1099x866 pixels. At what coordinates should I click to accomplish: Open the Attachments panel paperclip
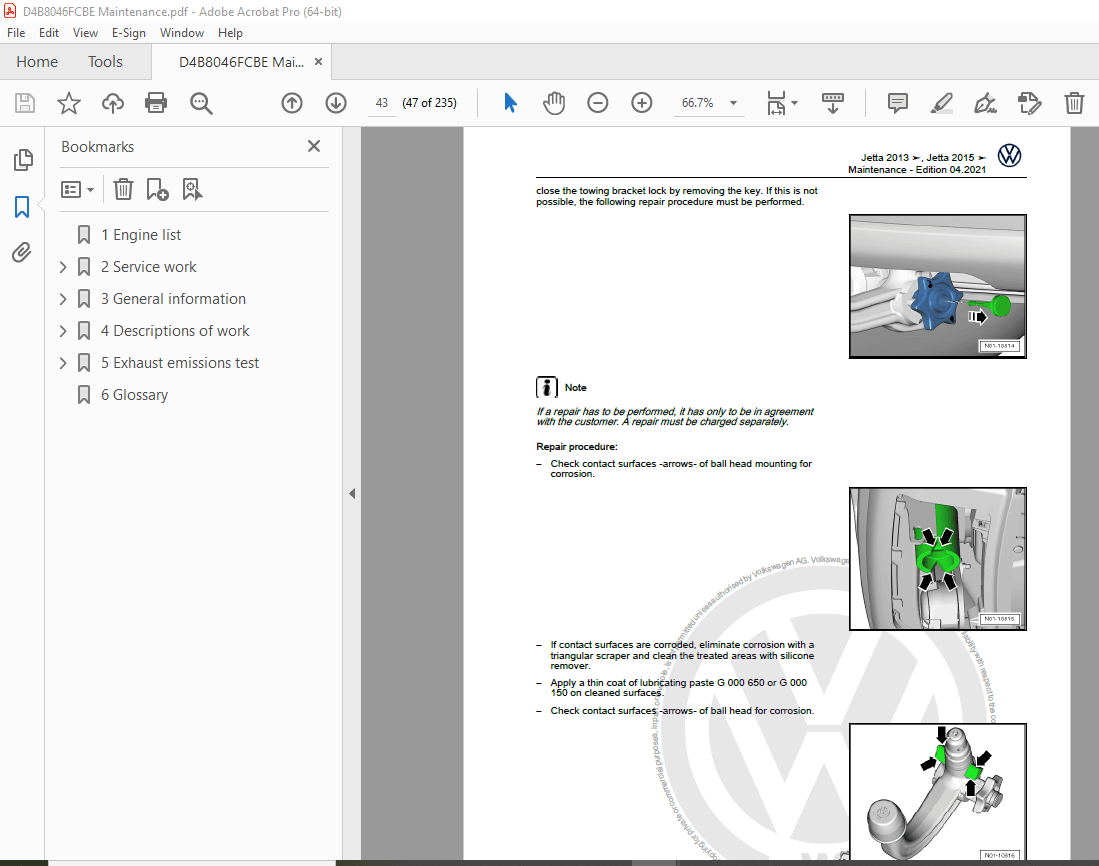coord(22,253)
